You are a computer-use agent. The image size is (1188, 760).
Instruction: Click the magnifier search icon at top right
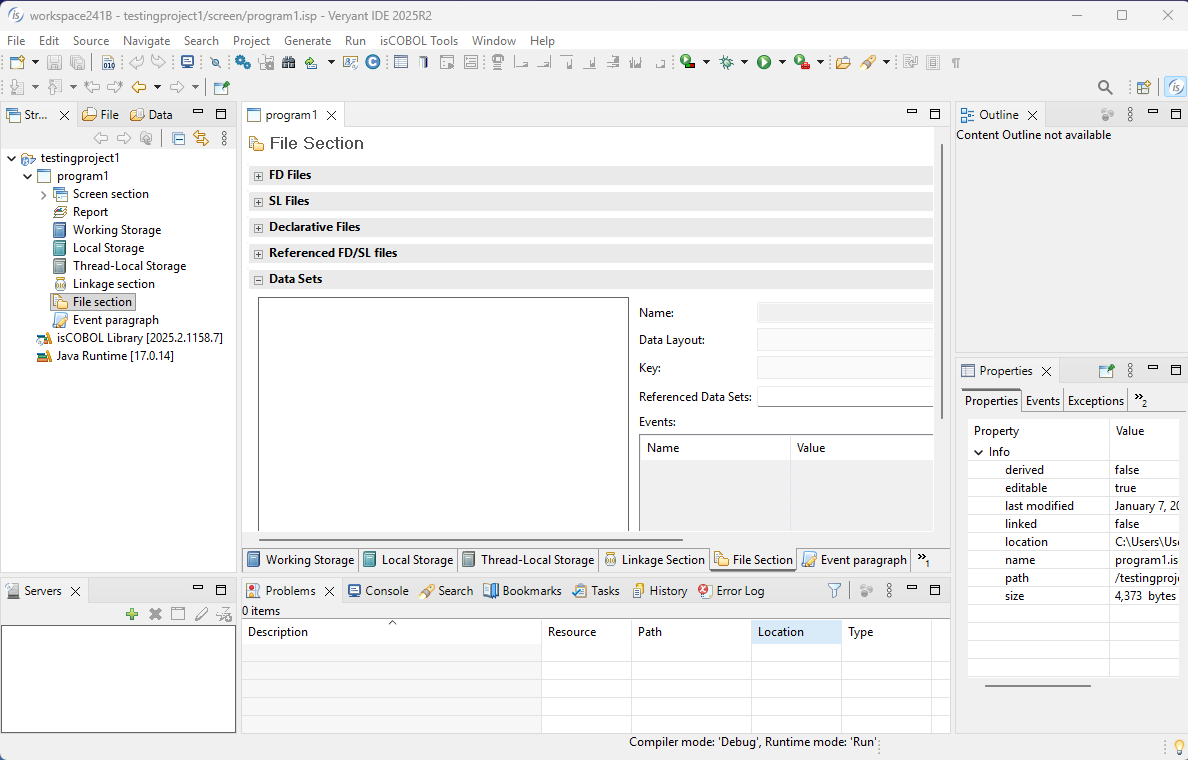[x=1105, y=88]
